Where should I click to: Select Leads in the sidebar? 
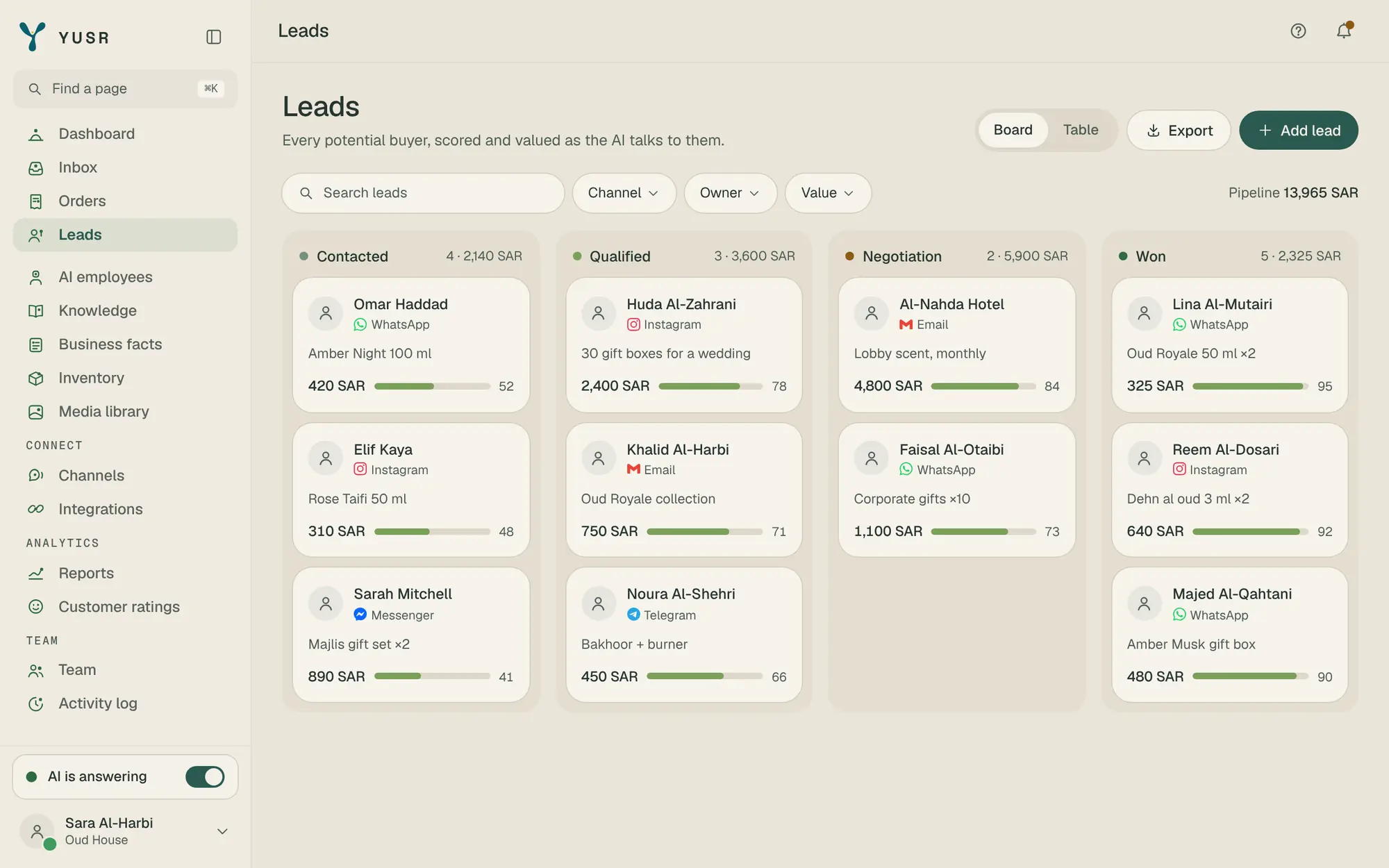[x=125, y=235]
